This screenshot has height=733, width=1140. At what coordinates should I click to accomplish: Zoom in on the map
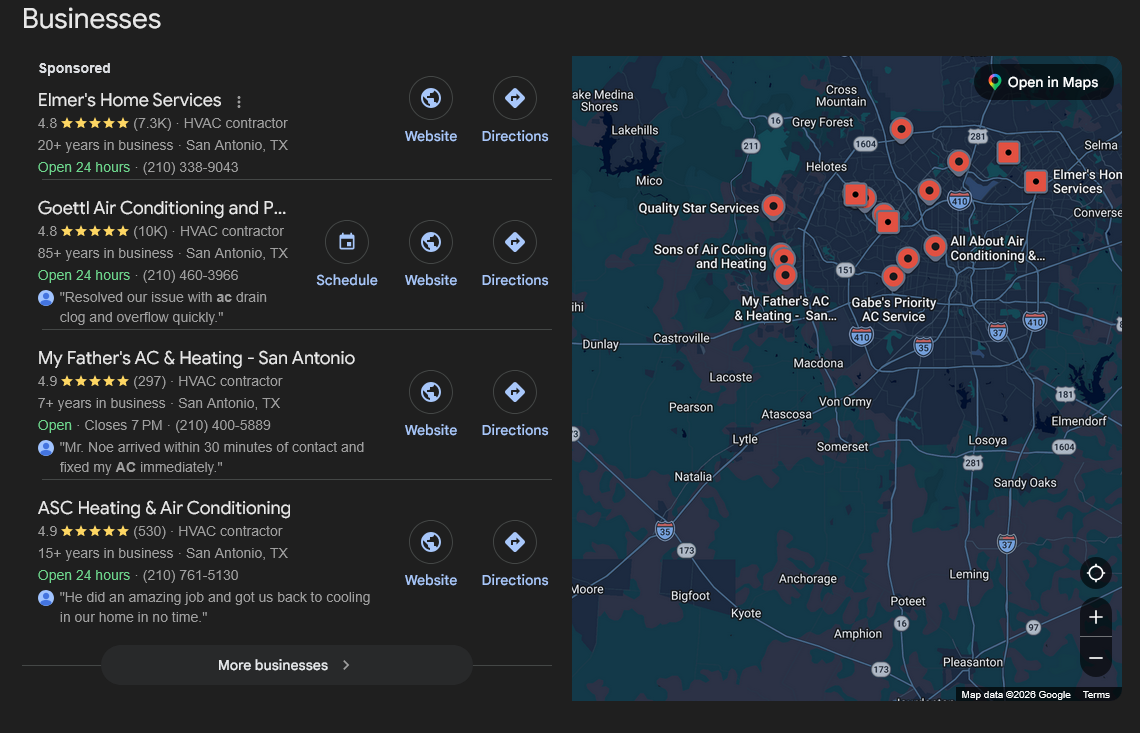[x=1096, y=617]
